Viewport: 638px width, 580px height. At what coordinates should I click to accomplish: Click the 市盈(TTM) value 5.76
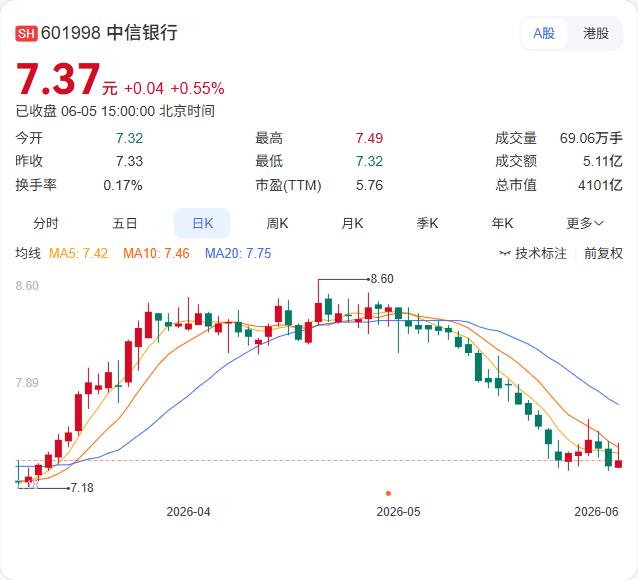369,185
